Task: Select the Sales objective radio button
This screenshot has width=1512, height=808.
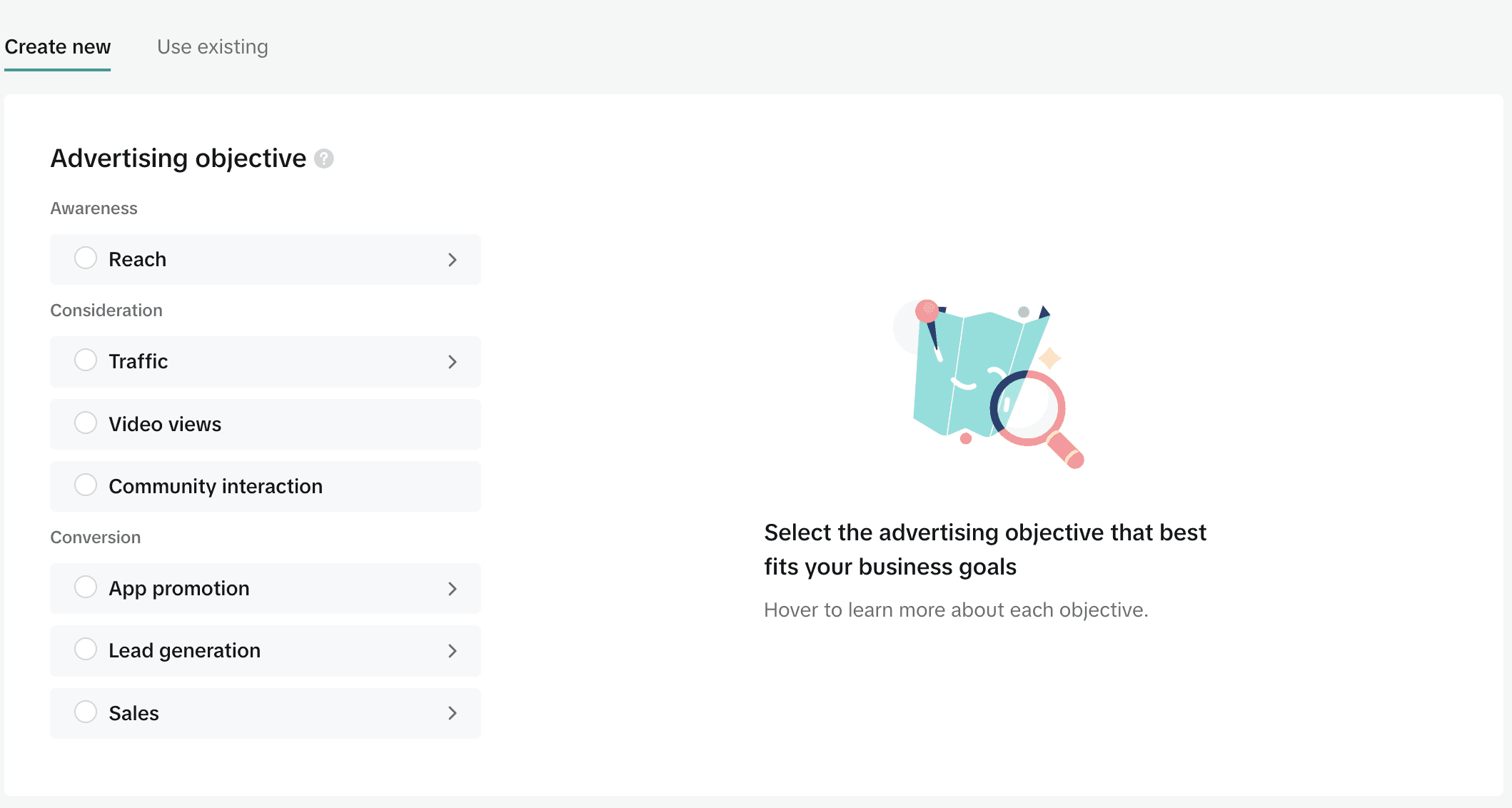Action: point(86,712)
